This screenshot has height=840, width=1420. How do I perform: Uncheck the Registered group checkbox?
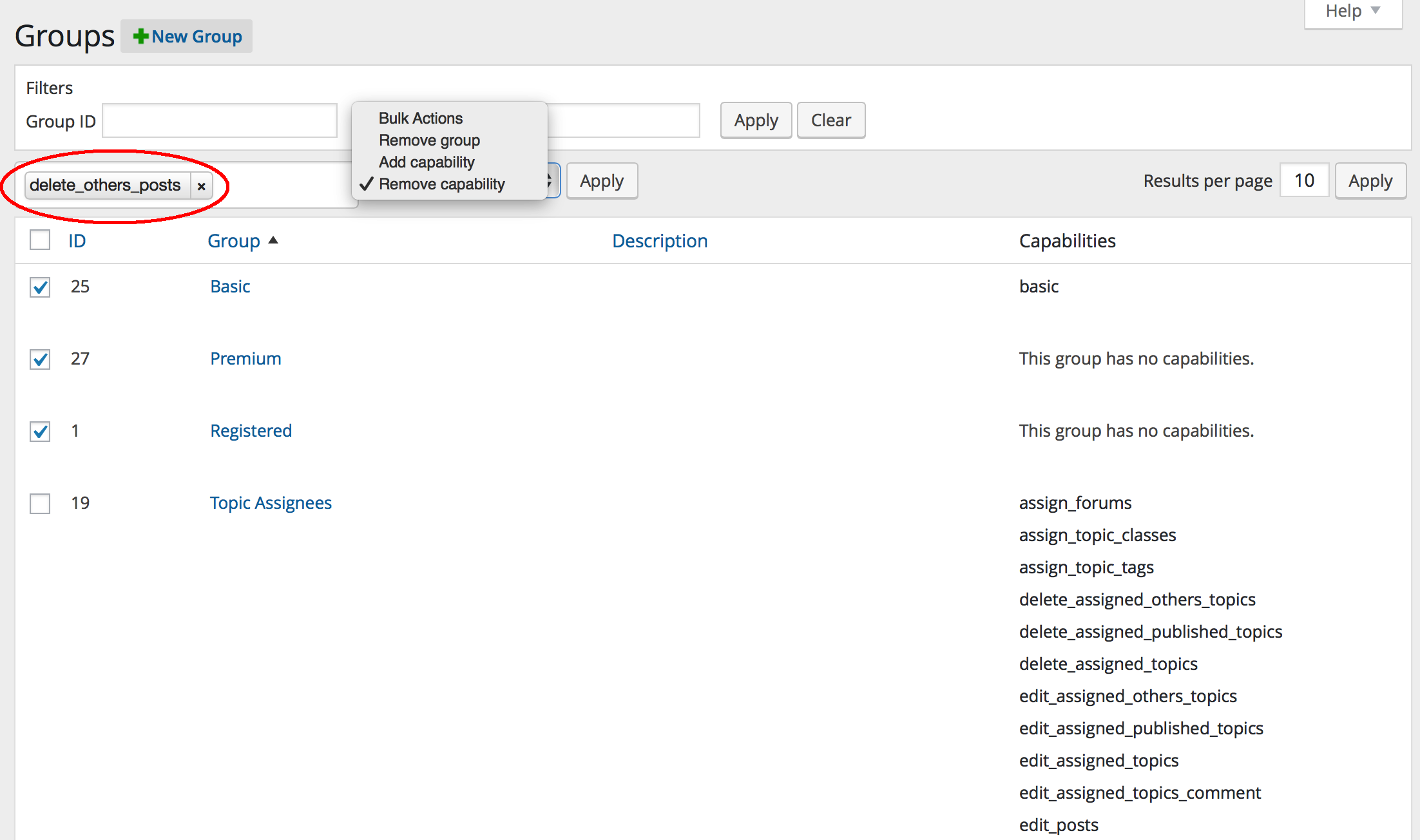click(40, 431)
